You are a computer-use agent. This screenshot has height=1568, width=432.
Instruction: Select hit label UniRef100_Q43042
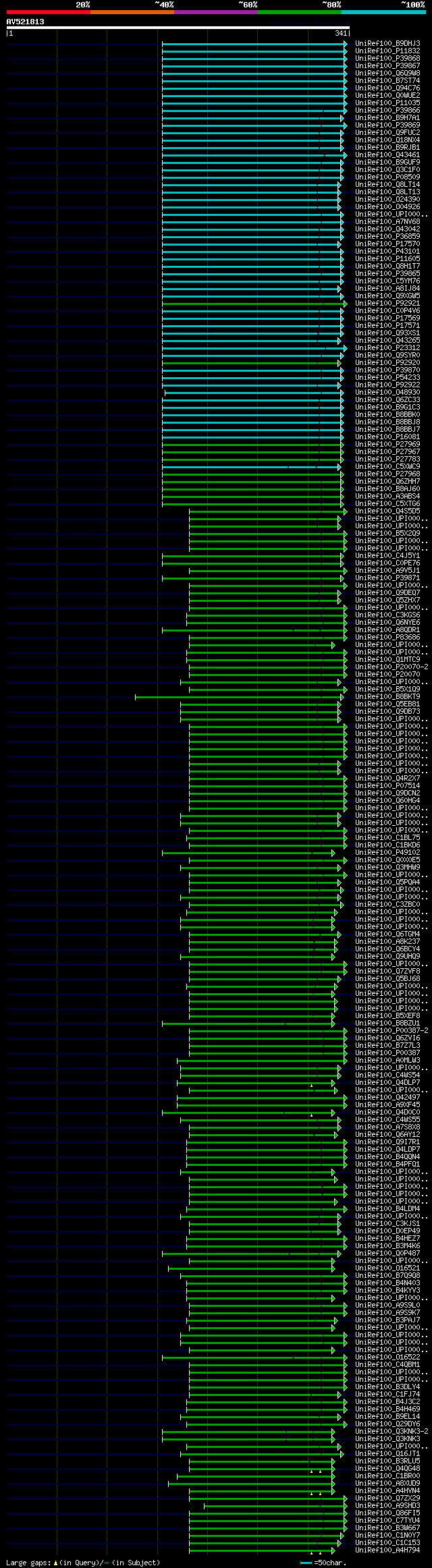coord(387,229)
